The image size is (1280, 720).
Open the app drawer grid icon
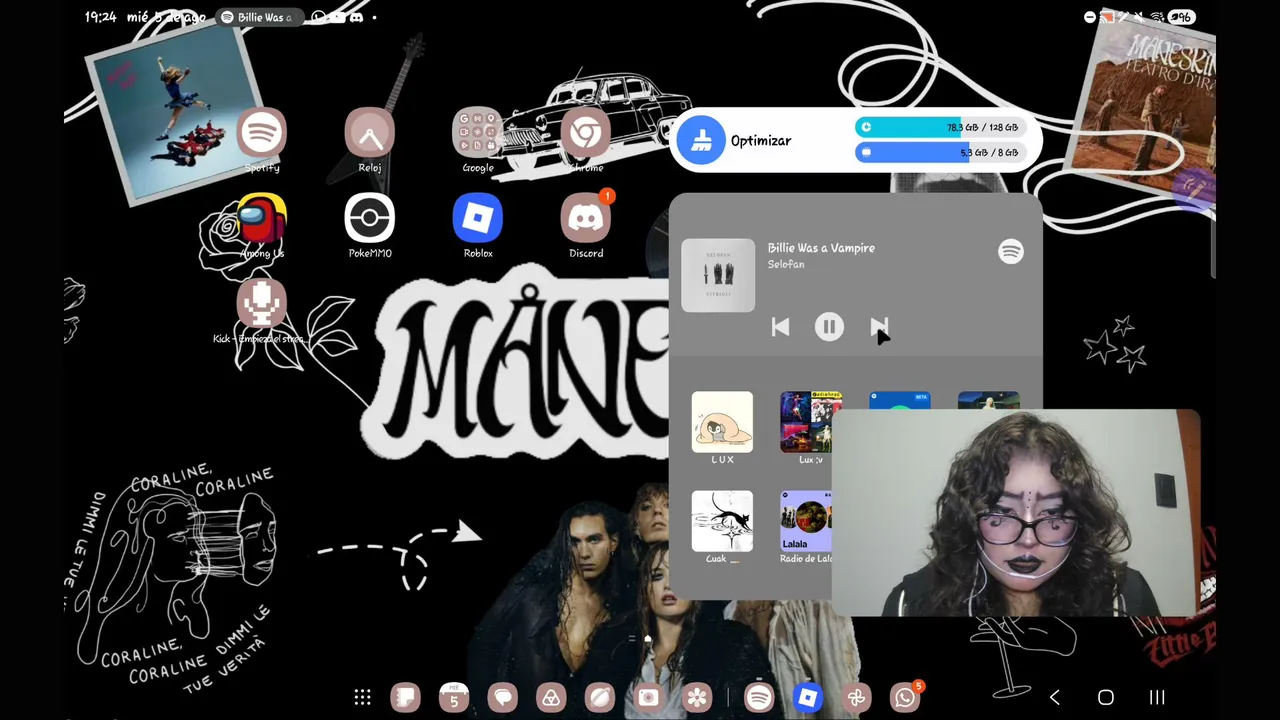click(x=363, y=698)
